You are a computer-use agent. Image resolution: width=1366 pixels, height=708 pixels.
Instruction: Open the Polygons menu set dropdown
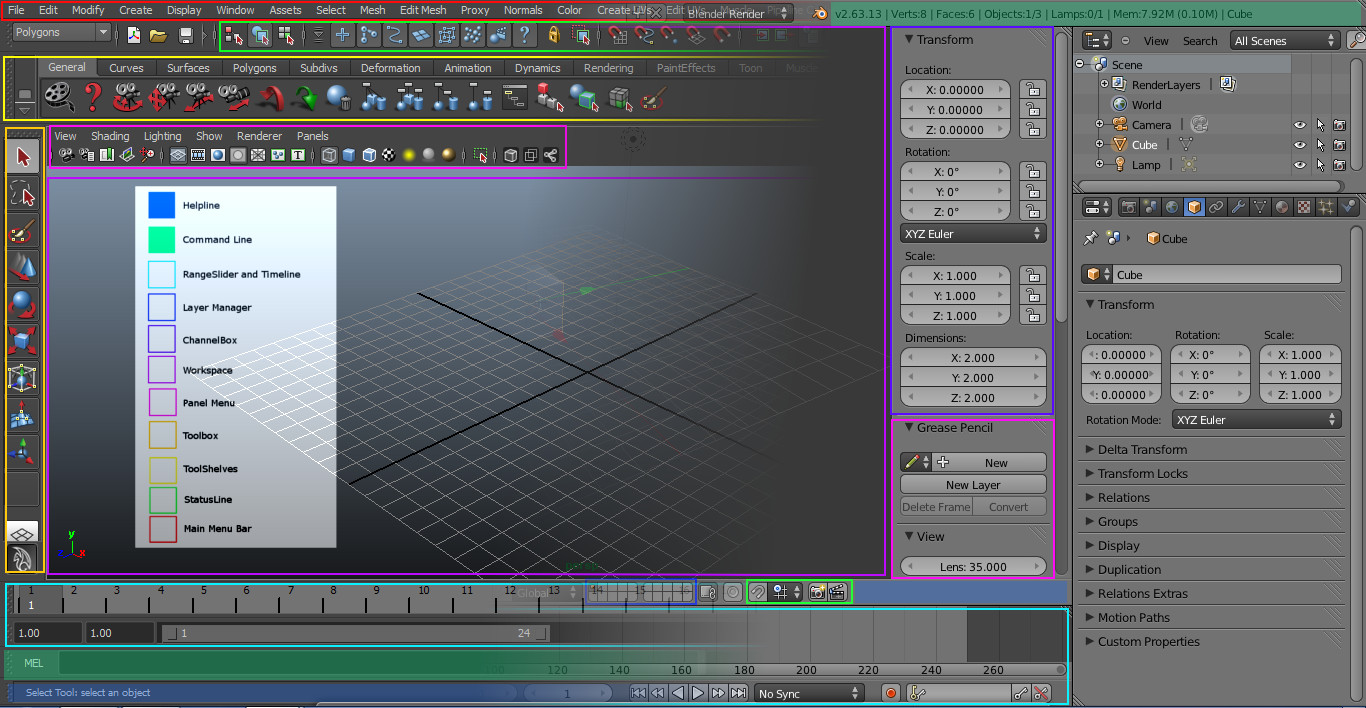tap(61, 33)
